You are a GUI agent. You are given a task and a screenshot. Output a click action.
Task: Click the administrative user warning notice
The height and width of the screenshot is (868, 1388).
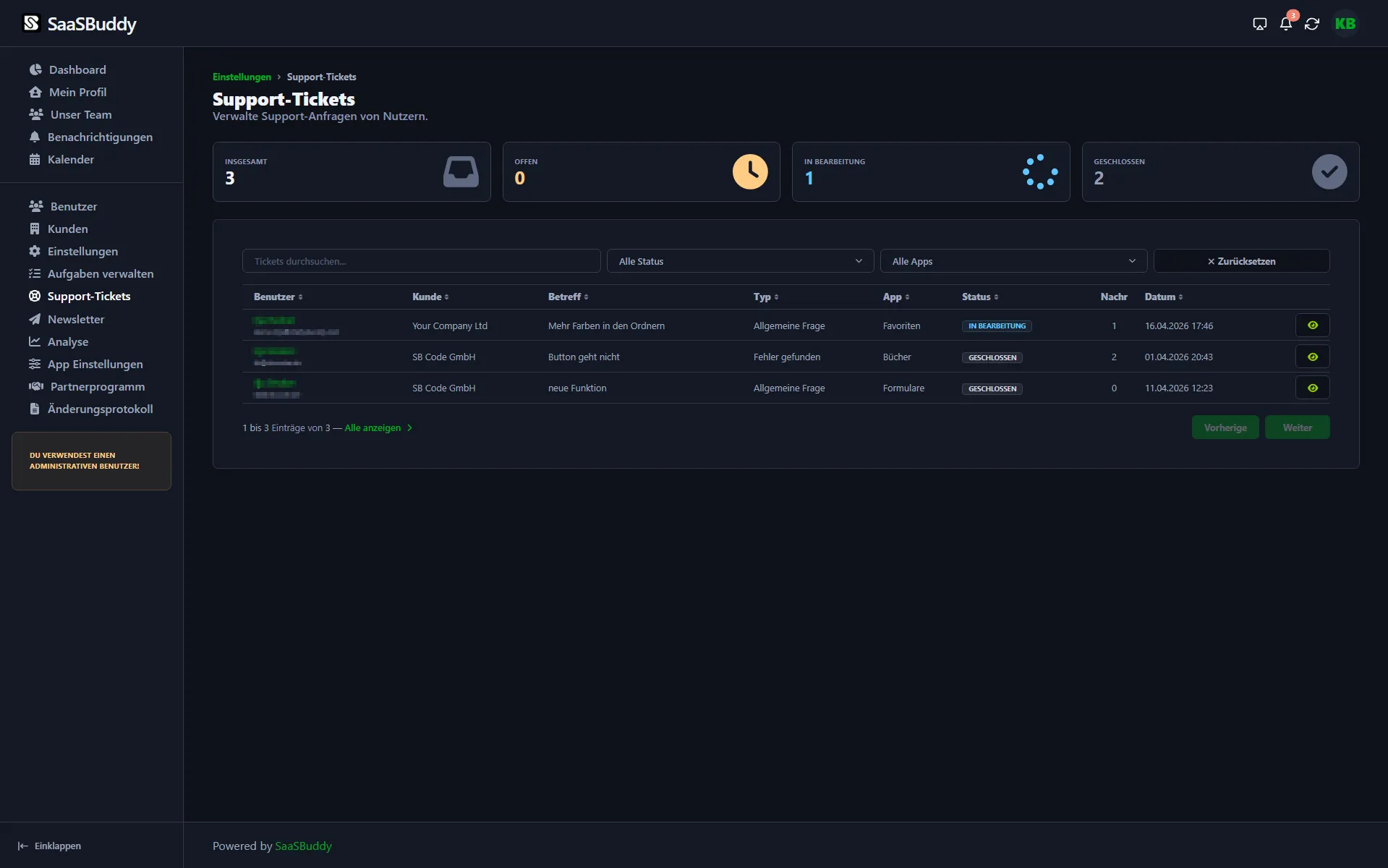click(x=91, y=461)
